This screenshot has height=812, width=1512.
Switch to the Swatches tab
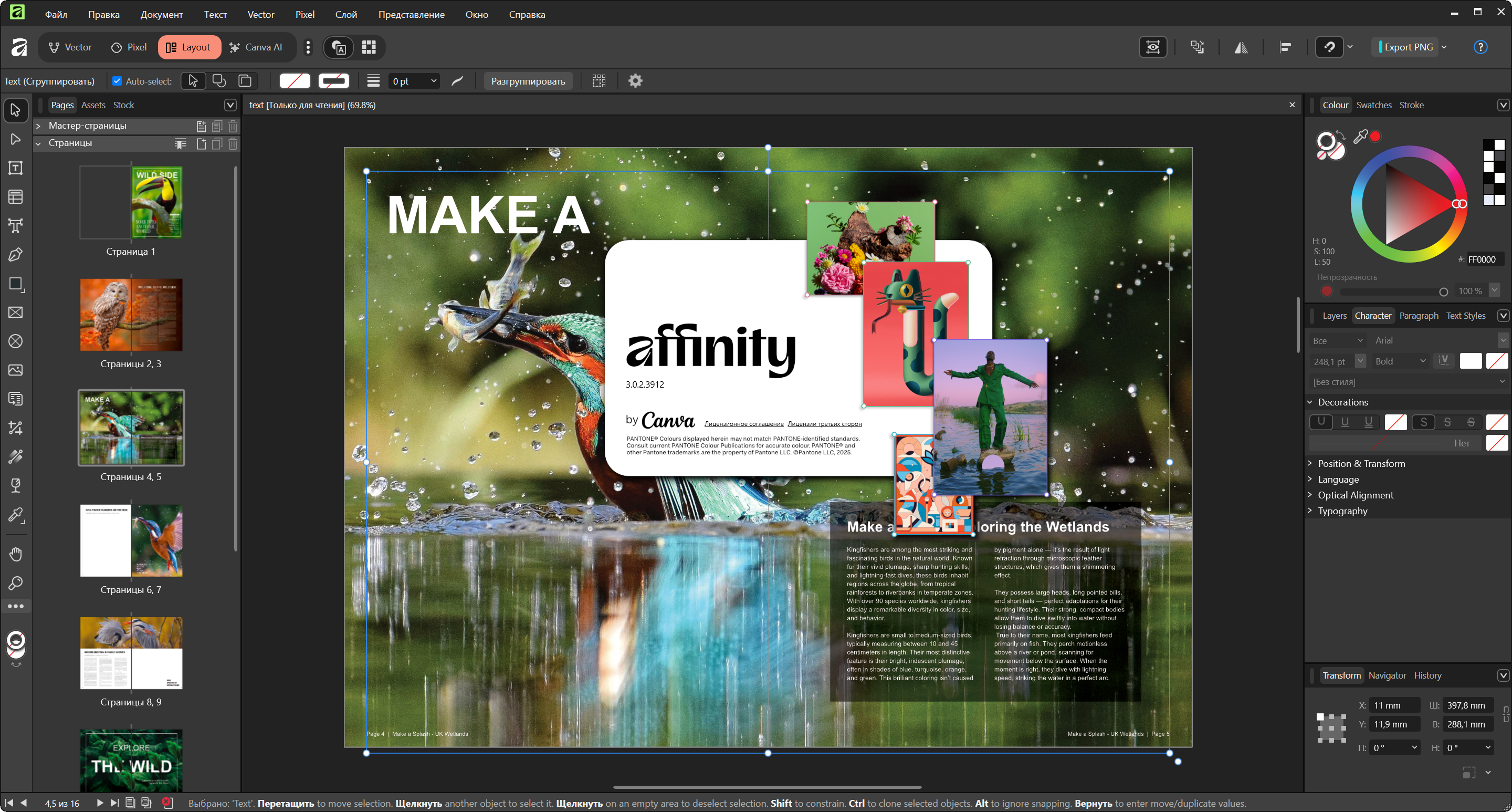tap(1373, 105)
